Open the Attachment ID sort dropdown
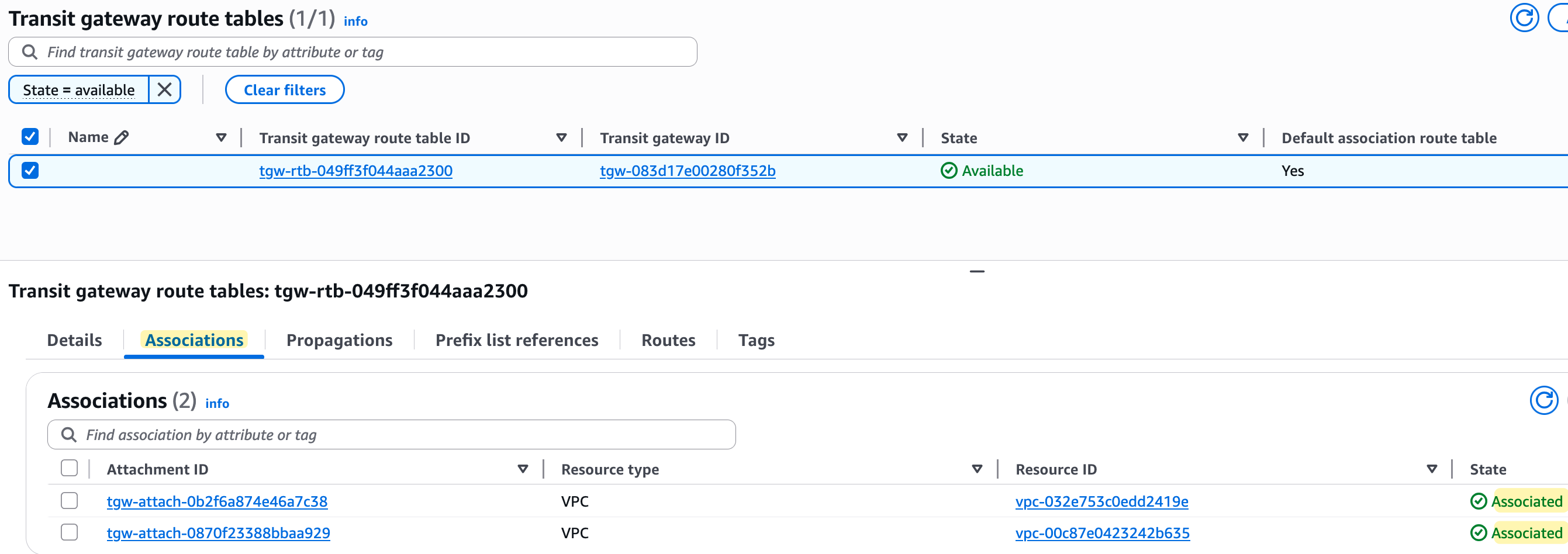 (x=522, y=468)
